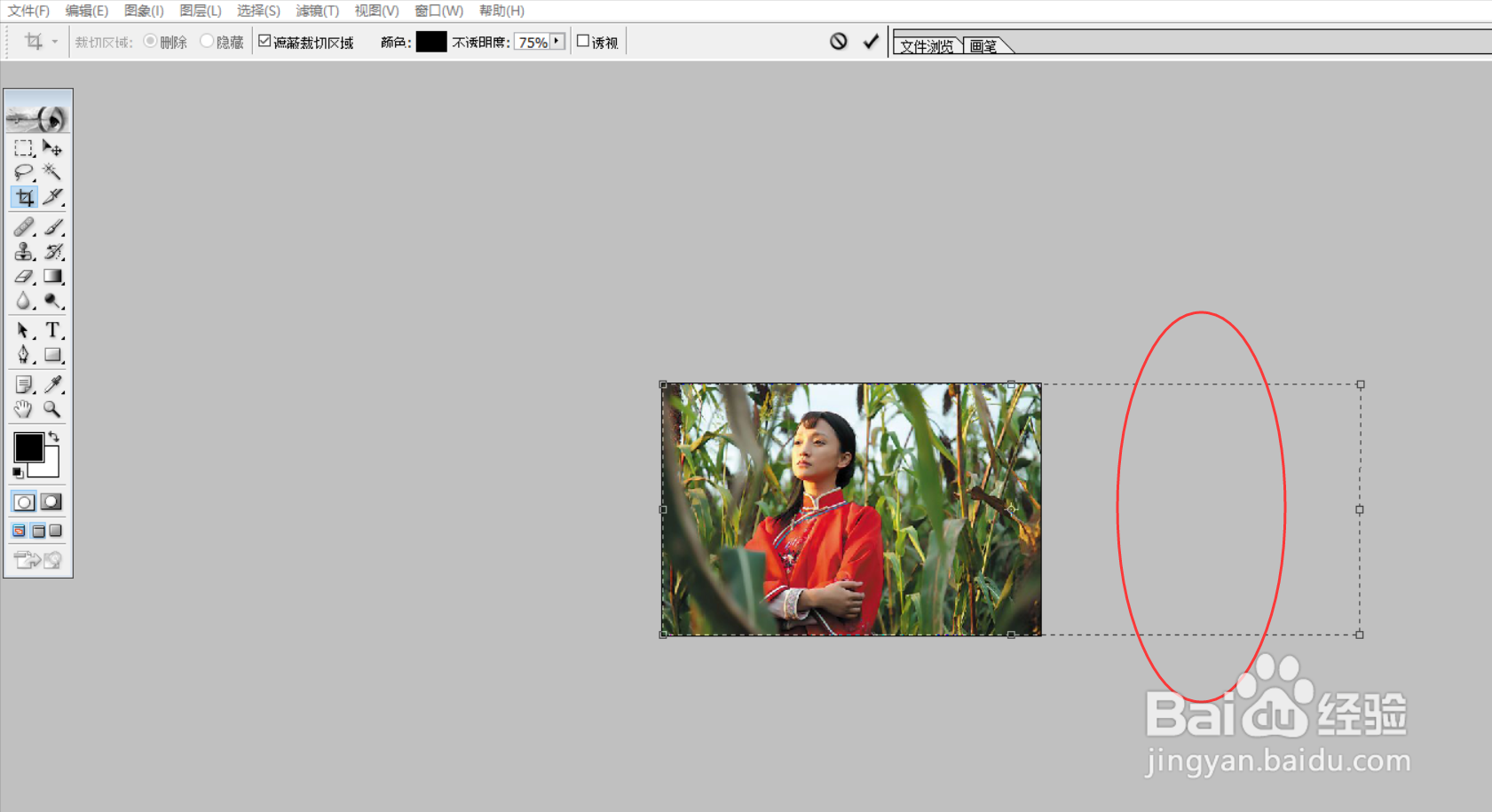Image resolution: width=1492 pixels, height=812 pixels.
Task: Select the Eraser tool
Action: [x=24, y=277]
